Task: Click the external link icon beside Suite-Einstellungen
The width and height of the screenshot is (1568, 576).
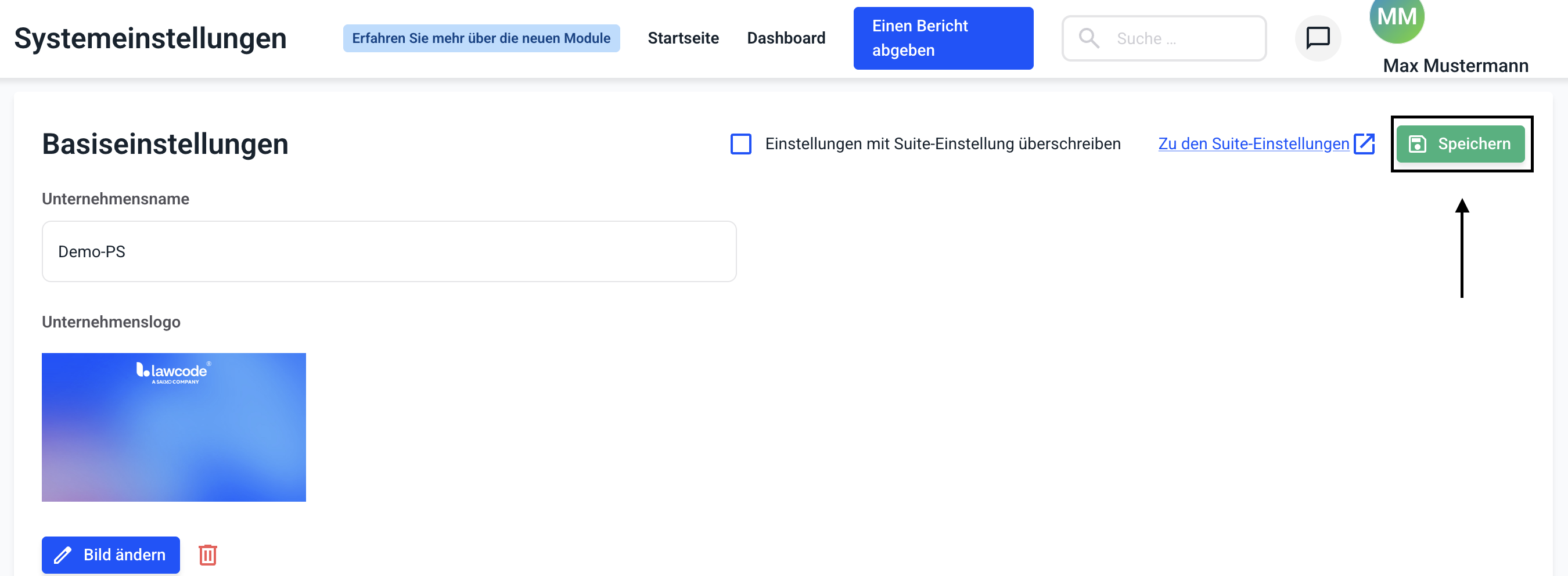Action: [x=1364, y=143]
